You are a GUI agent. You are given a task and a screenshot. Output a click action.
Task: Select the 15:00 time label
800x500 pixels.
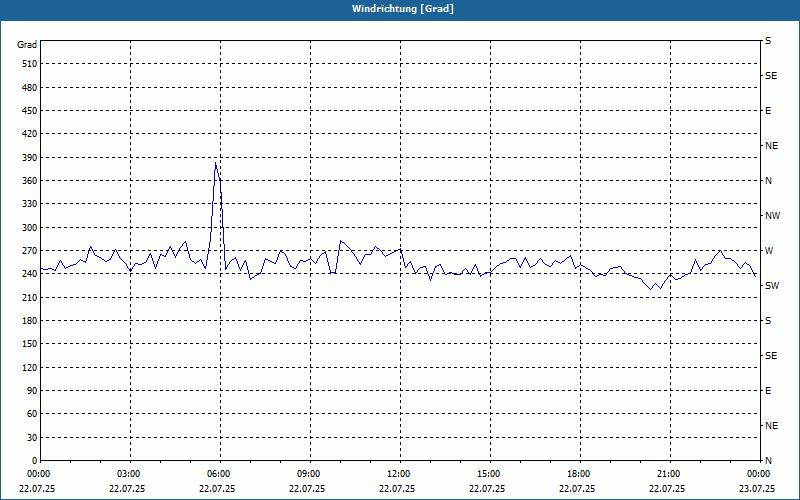[489, 474]
